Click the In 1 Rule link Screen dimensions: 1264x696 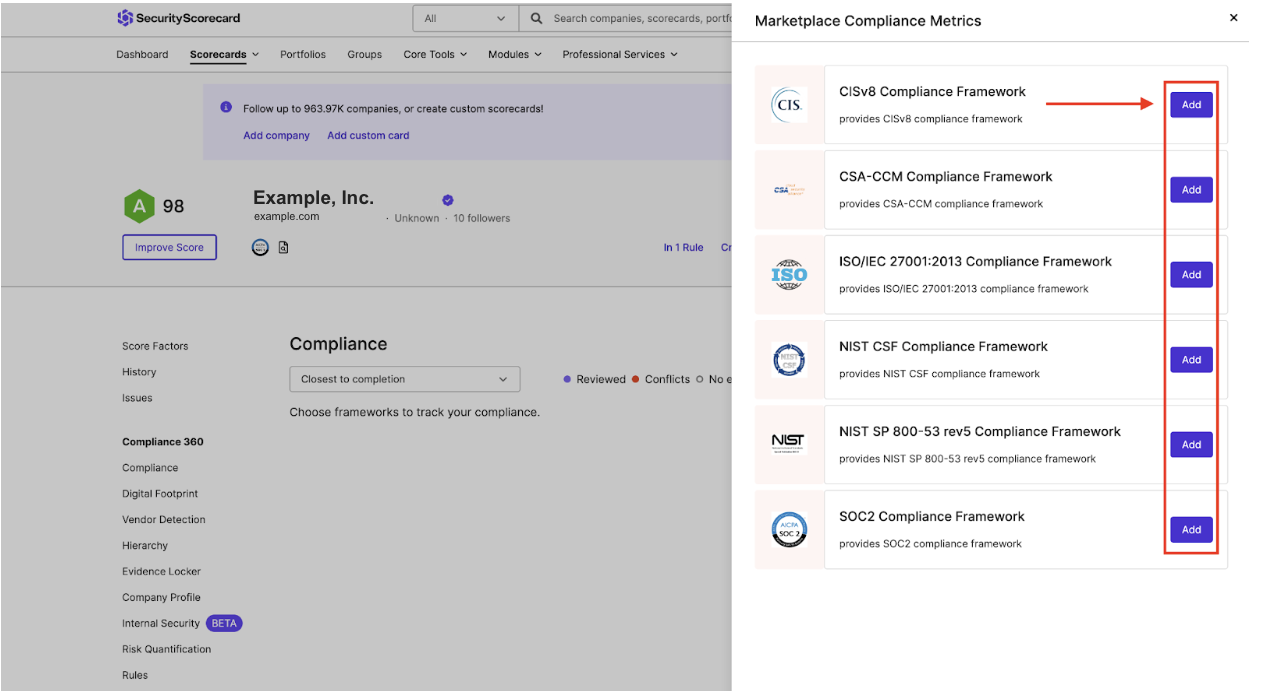point(684,248)
